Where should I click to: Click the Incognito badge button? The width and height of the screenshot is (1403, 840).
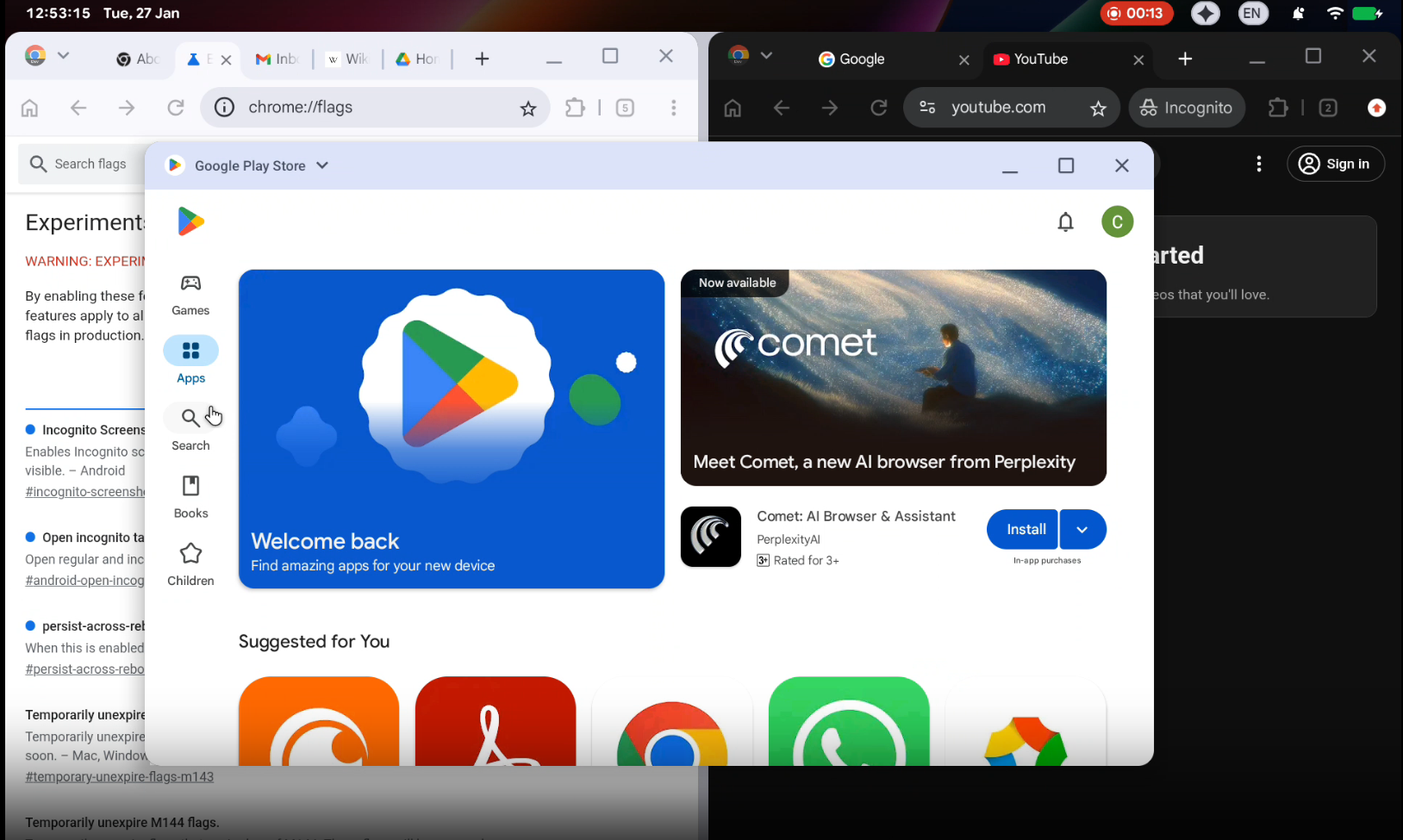(1187, 108)
